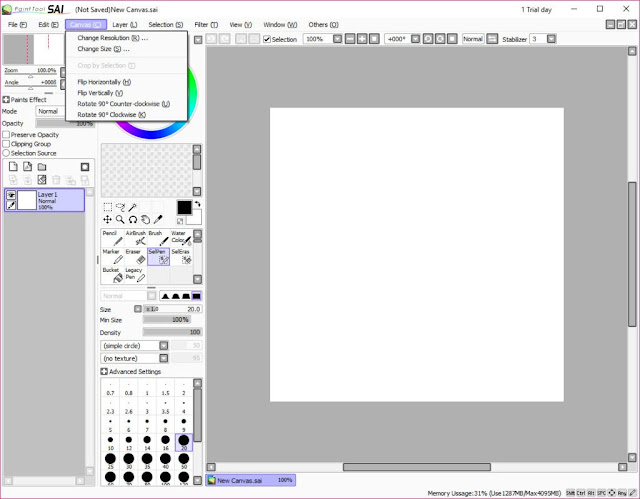
Task: Select the Layer1 thumbnail
Action: 27,200
